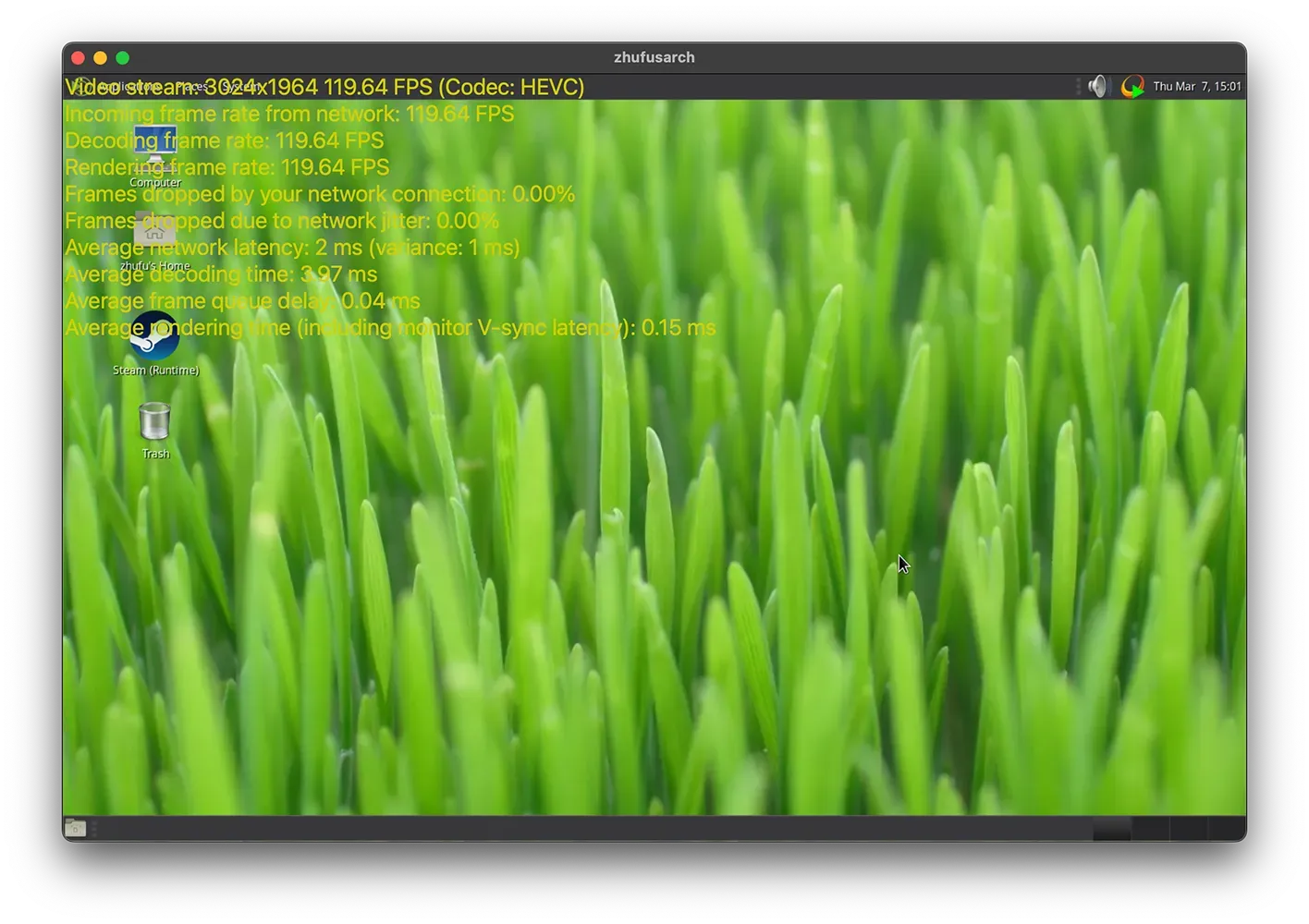This screenshot has height=924, width=1309.
Task: Click the panel grip handle left of volume icon
Action: pyautogui.click(x=1078, y=87)
